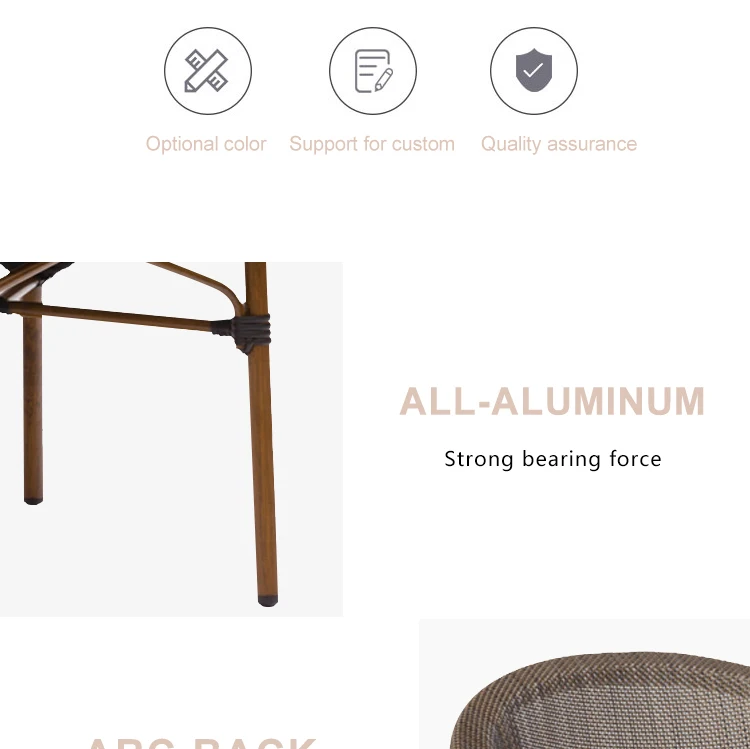This screenshot has height=749, width=750.
Task: Select the Support for custom label
Action: pos(372,144)
